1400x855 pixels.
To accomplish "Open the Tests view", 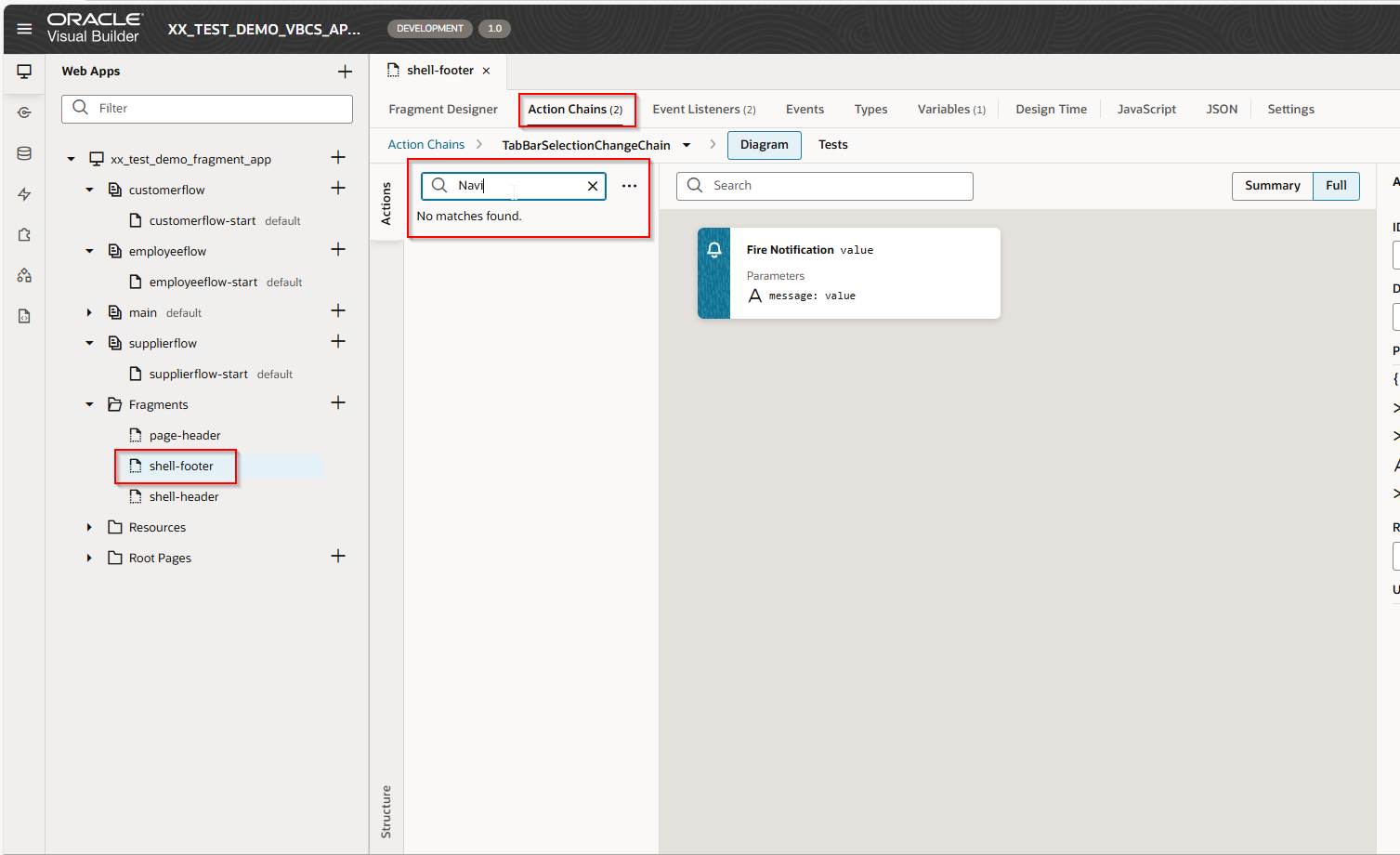I will click(x=832, y=145).
